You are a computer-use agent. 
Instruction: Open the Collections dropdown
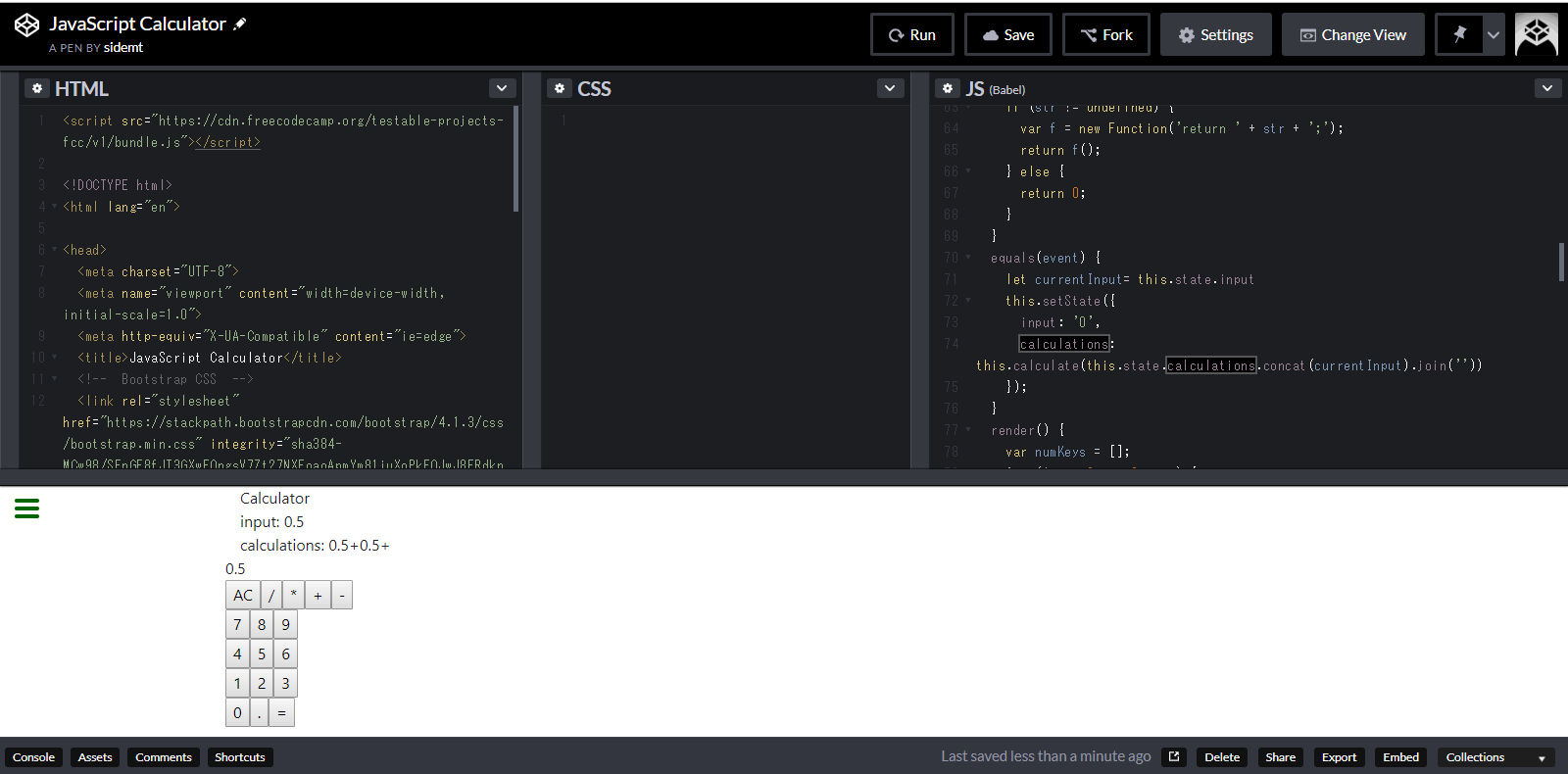click(x=1495, y=757)
